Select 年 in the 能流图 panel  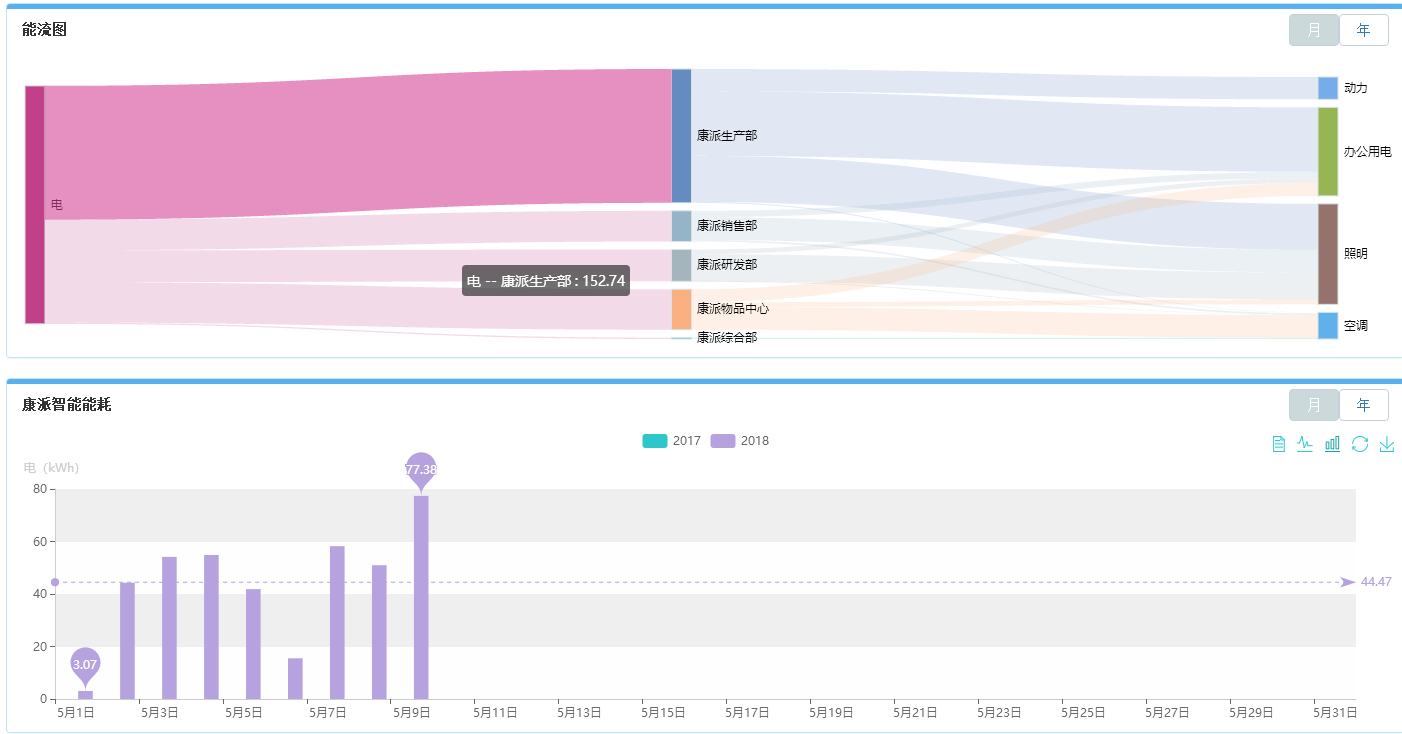1363,30
